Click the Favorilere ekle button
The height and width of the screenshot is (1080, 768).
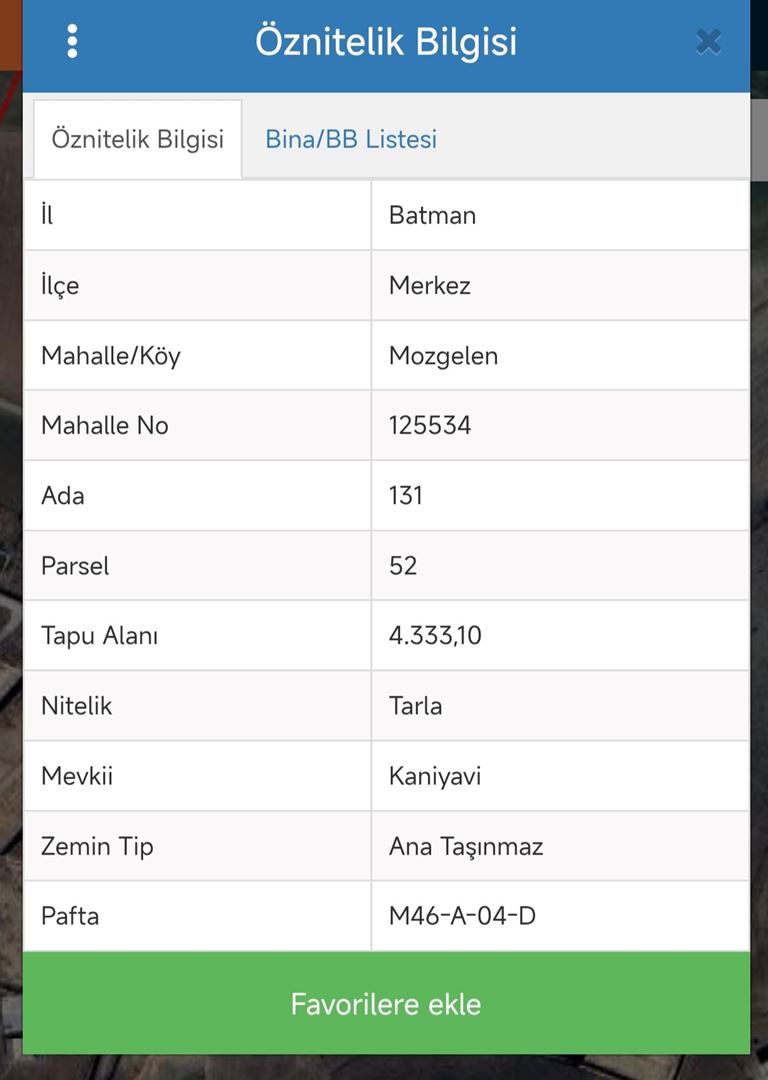click(386, 1004)
